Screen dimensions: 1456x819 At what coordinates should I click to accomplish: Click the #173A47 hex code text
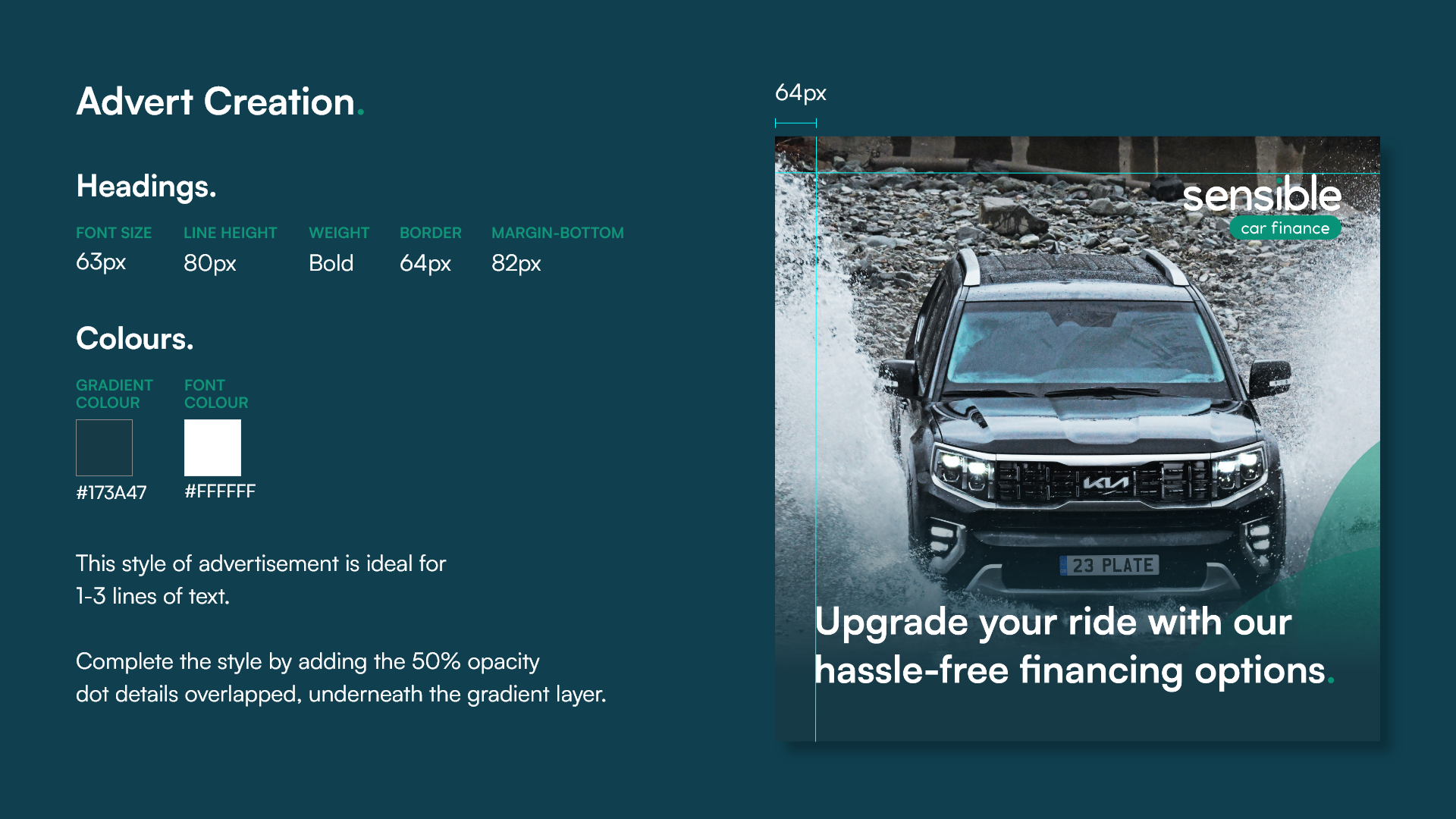click(x=111, y=493)
